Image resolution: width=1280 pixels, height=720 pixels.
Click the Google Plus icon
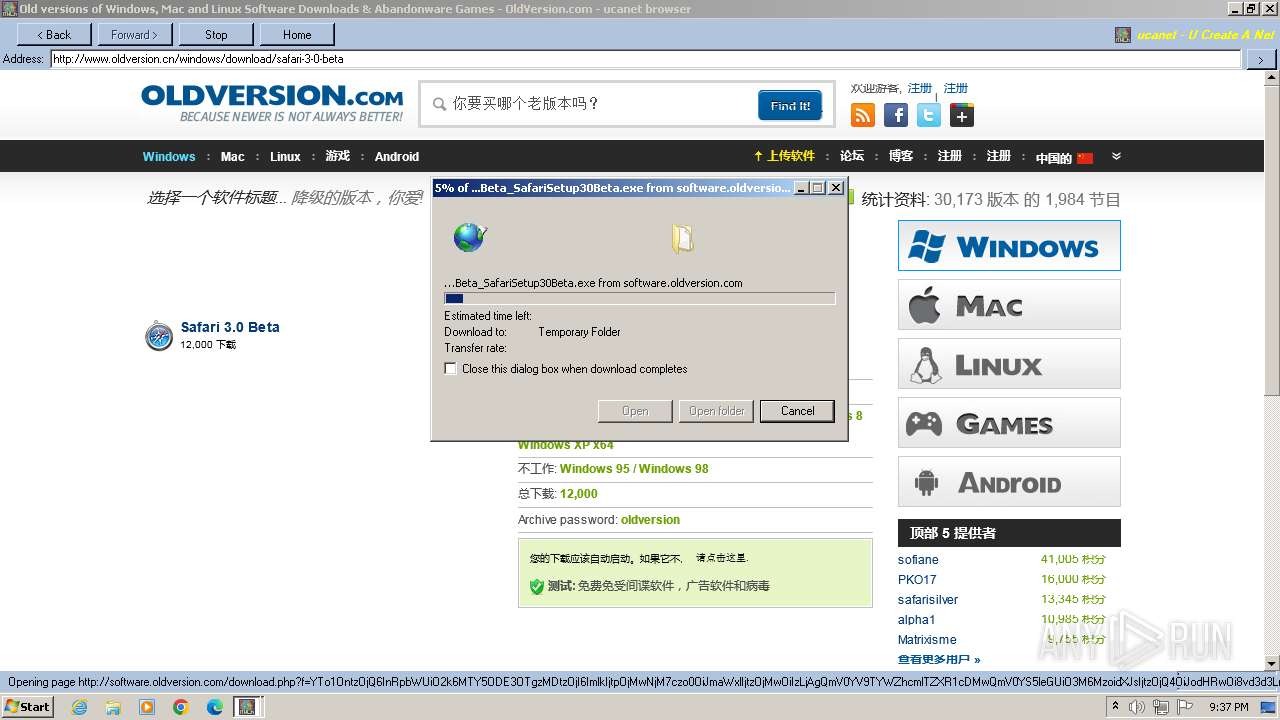962,115
